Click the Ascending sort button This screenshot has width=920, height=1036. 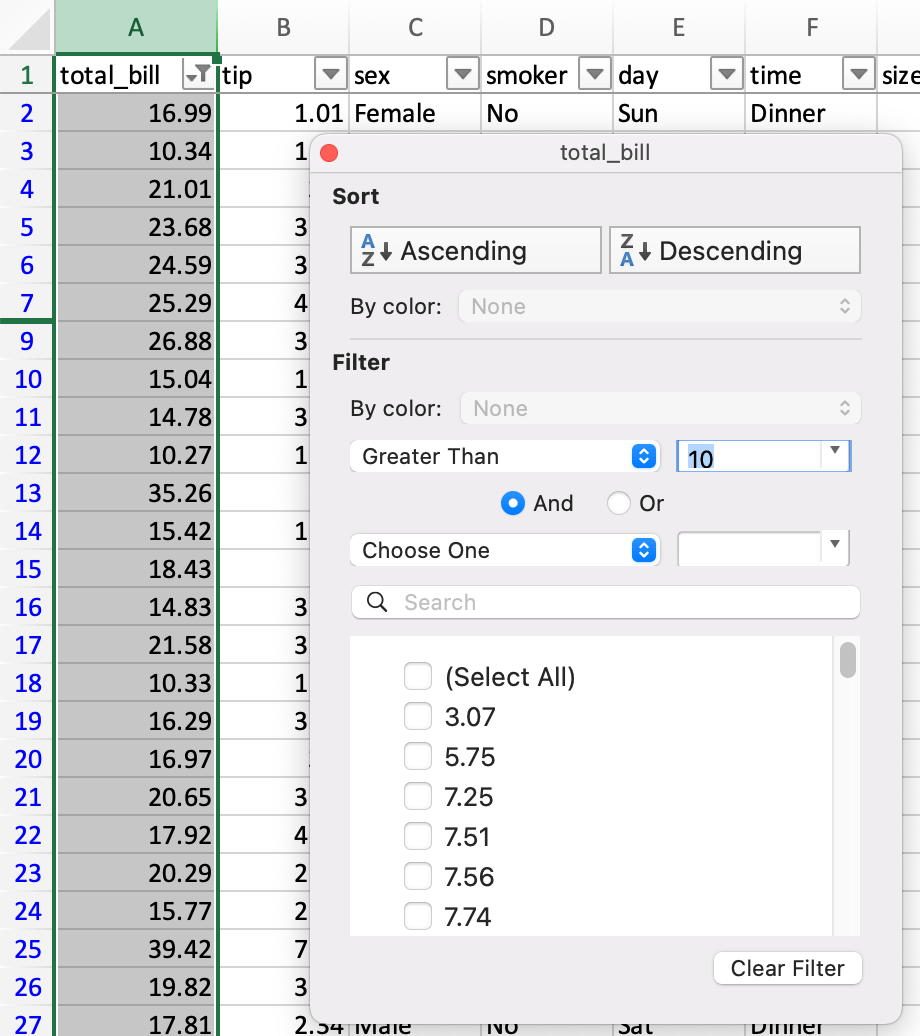(x=475, y=250)
